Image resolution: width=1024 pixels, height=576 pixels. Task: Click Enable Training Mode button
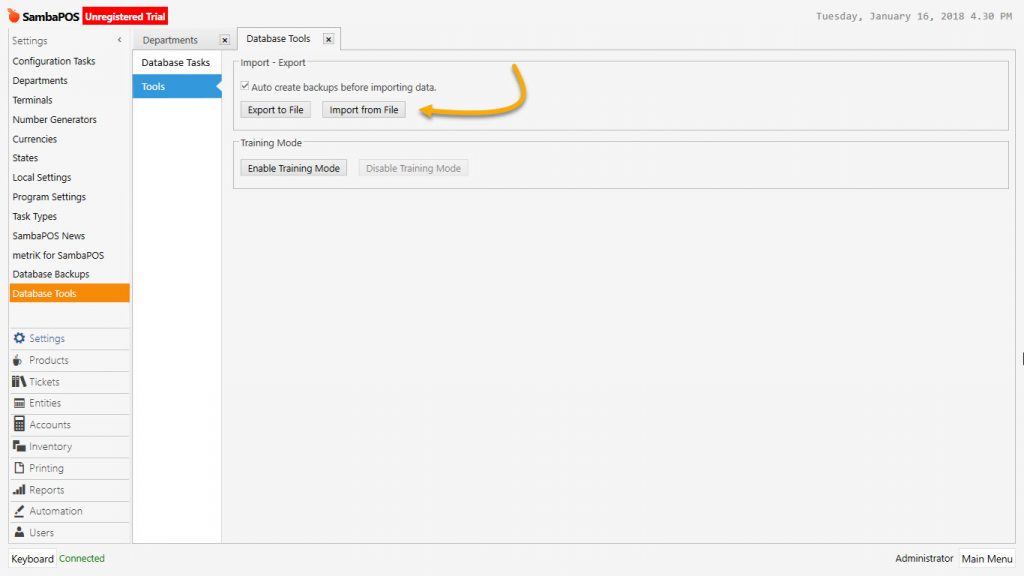coord(294,168)
